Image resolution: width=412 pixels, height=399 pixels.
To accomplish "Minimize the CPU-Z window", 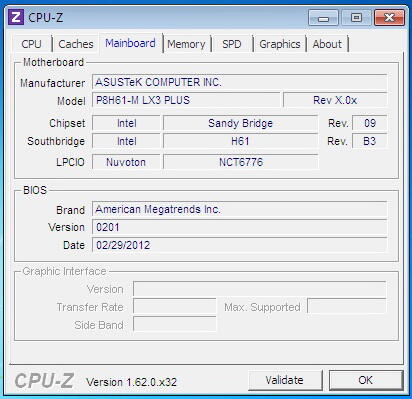I will [323, 17].
